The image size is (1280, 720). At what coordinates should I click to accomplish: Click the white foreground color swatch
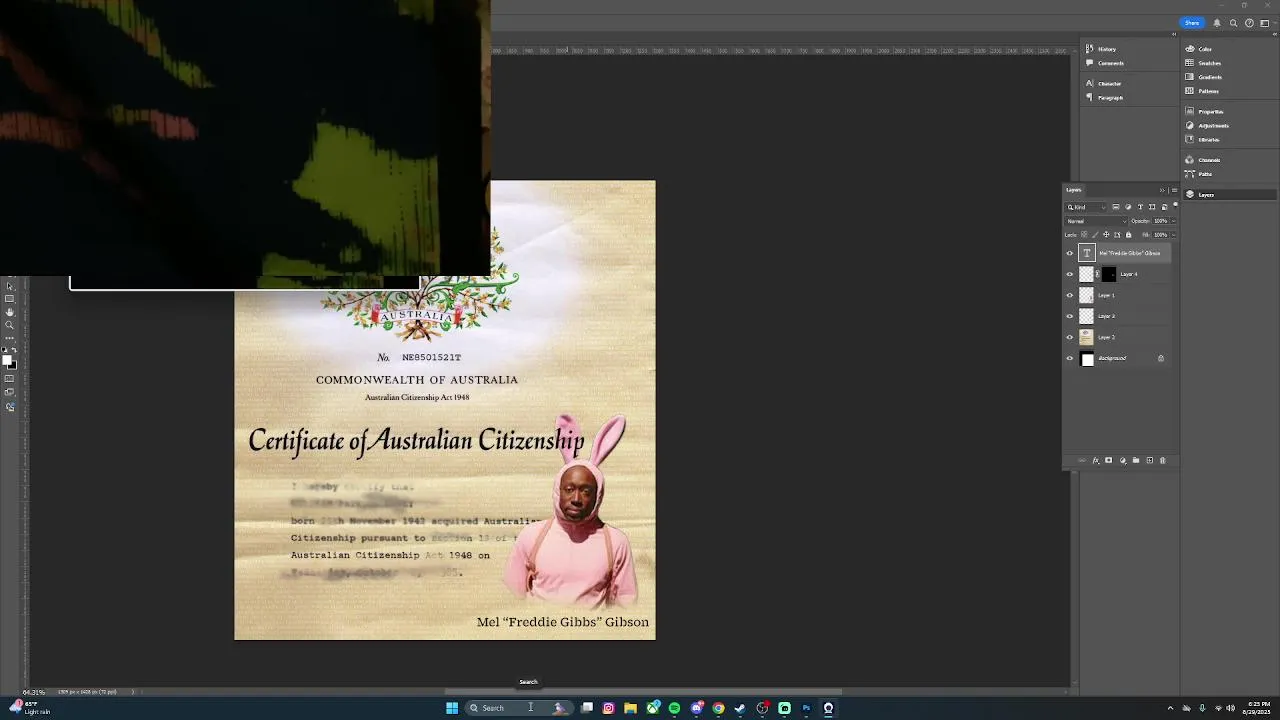pos(6,359)
